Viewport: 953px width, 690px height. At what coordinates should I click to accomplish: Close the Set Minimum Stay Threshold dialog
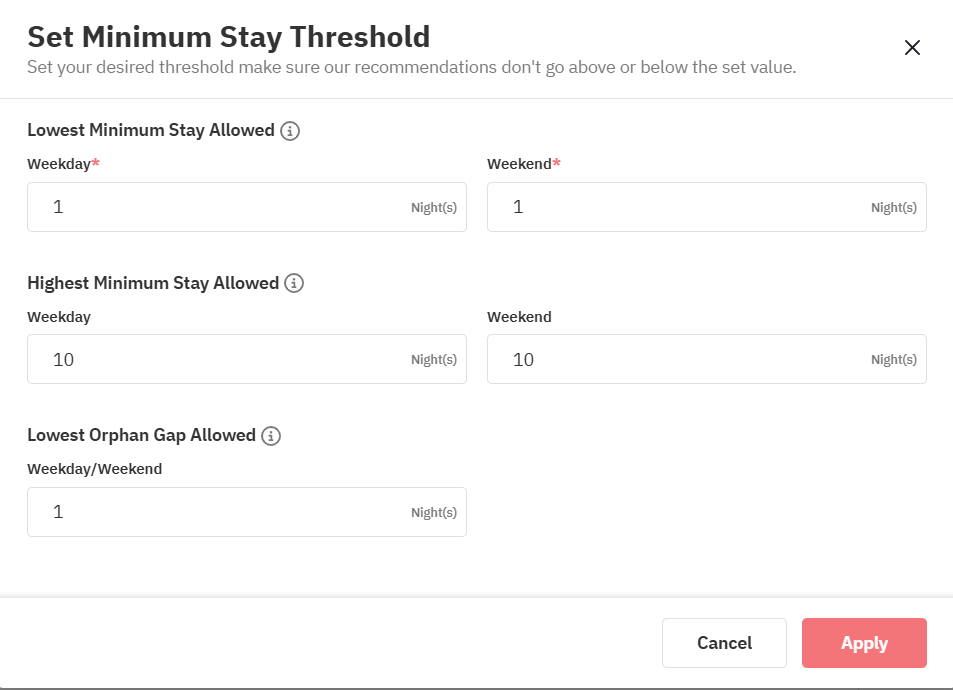coord(911,48)
